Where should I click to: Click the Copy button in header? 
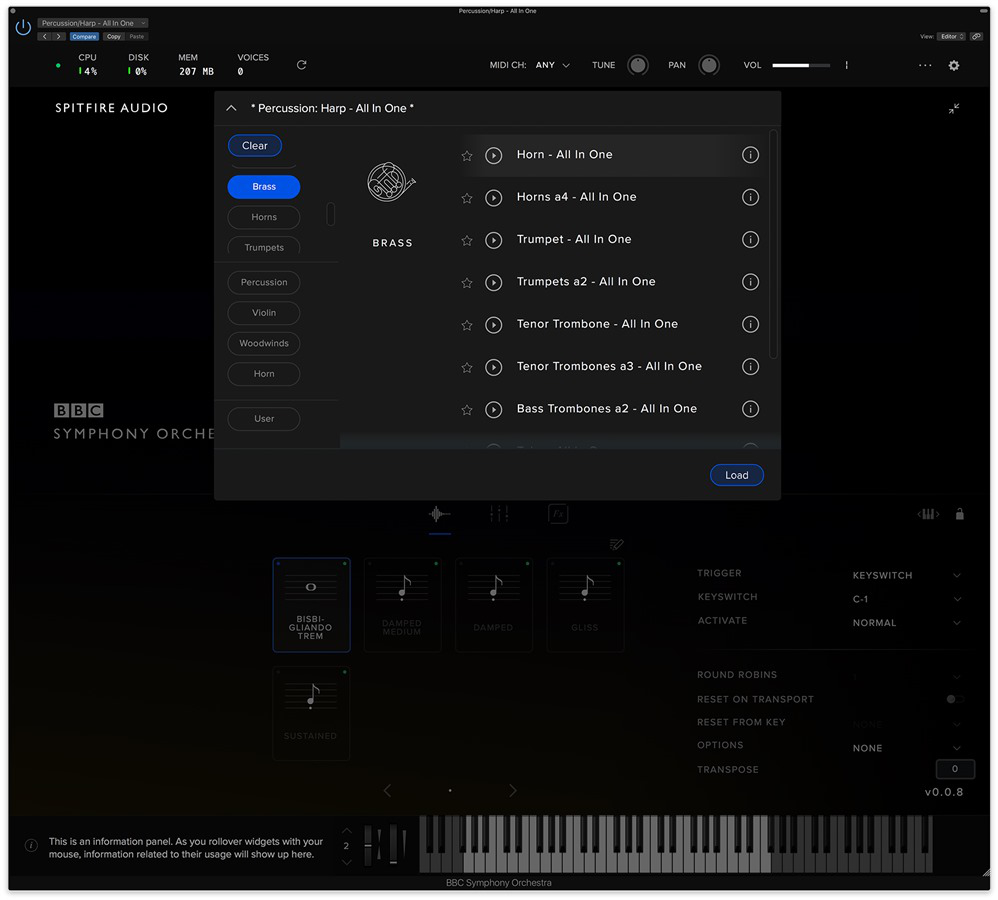[x=114, y=36]
